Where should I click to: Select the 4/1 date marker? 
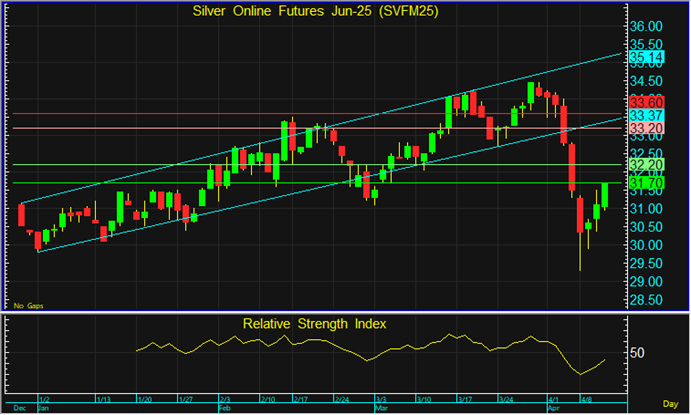pos(554,400)
